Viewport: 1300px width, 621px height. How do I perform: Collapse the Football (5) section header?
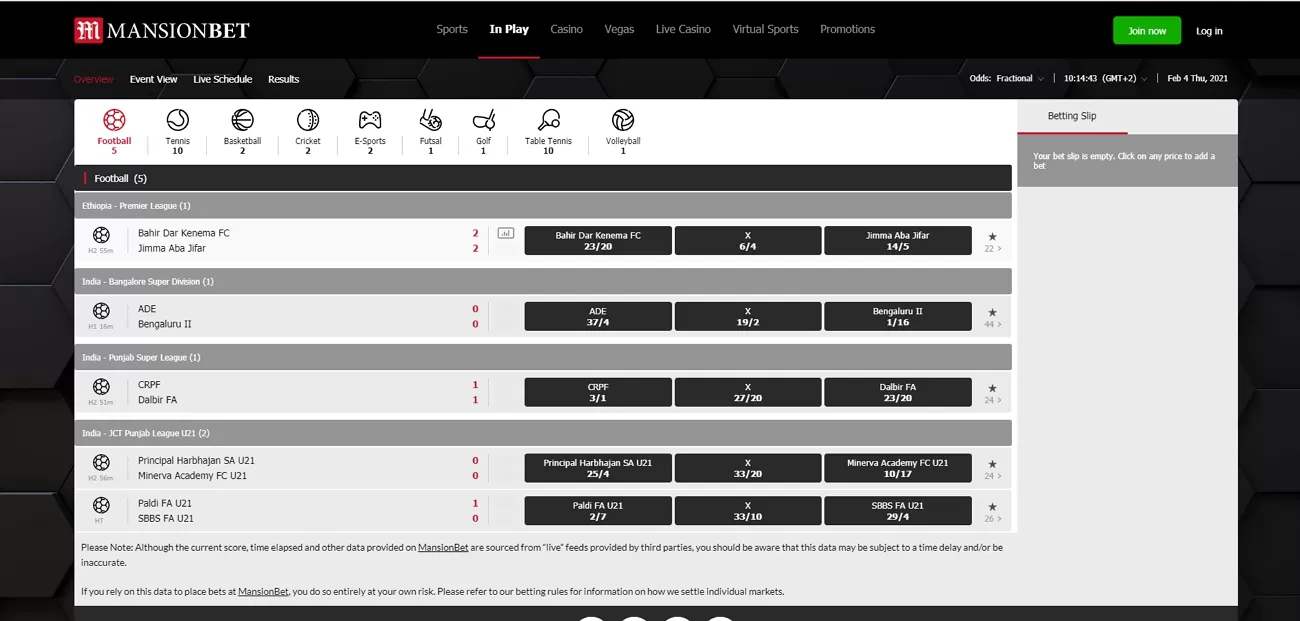(543, 178)
